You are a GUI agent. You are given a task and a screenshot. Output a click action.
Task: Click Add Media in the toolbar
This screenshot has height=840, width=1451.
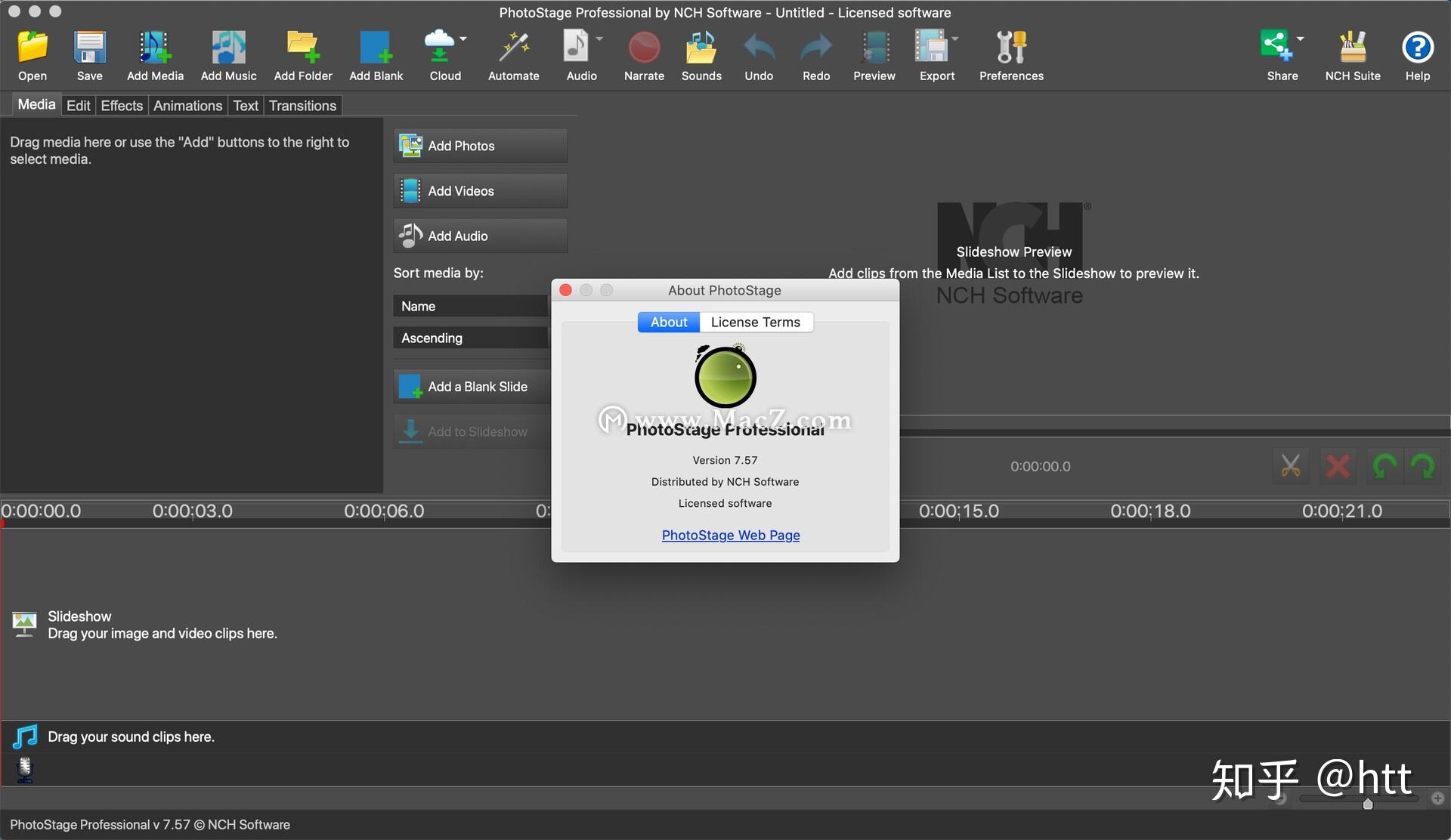click(155, 48)
